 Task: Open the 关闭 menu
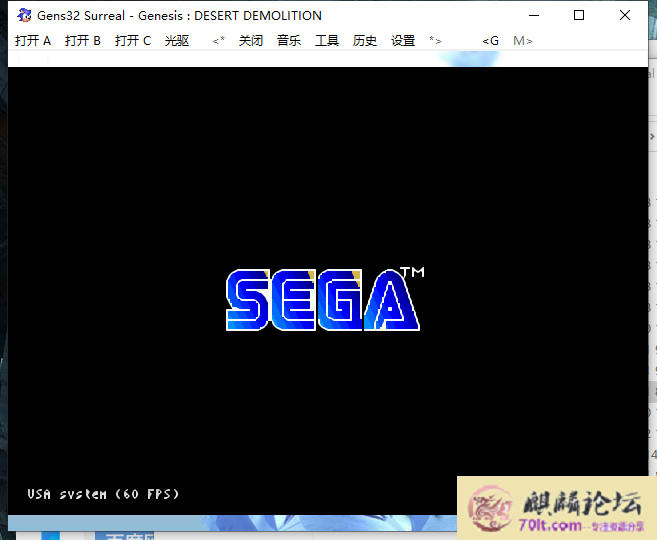pyautogui.click(x=251, y=41)
